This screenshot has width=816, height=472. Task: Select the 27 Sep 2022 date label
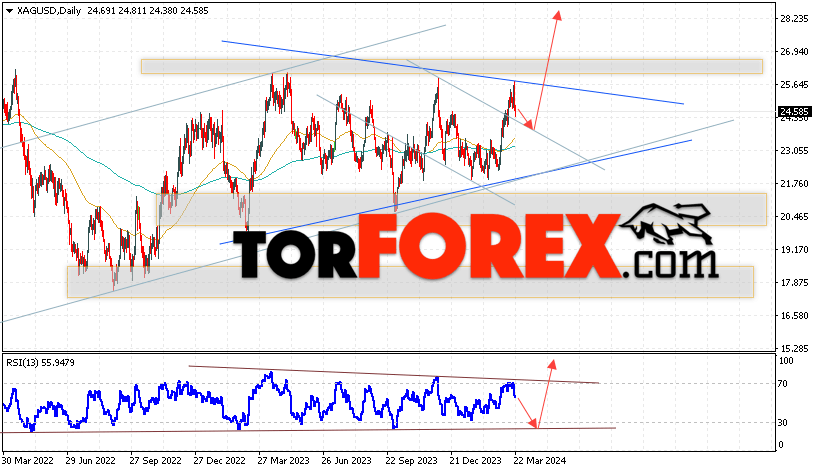coord(156,461)
